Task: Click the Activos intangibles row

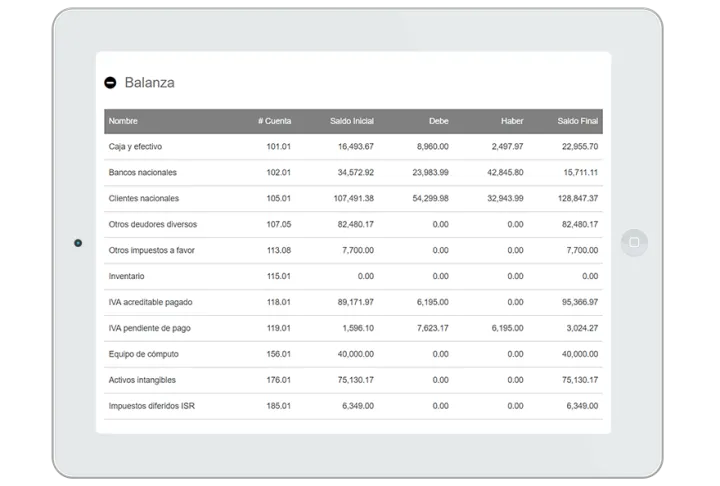Action: click(143, 380)
